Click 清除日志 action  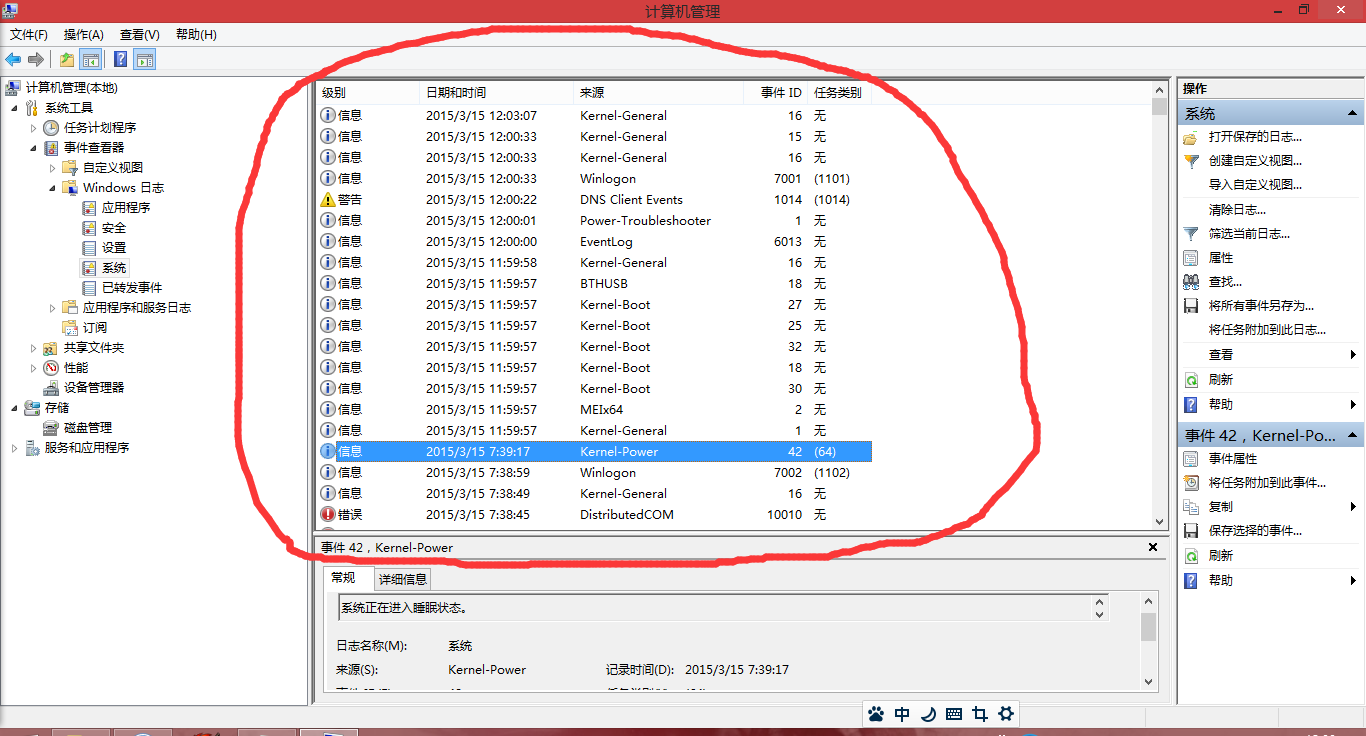click(1237, 209)
